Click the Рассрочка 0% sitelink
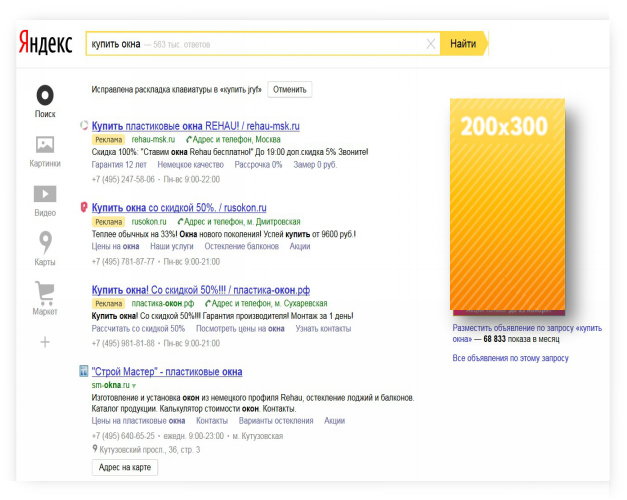Image resolution: width=627 pixels, height=500 pixels. tap(258, 164)
